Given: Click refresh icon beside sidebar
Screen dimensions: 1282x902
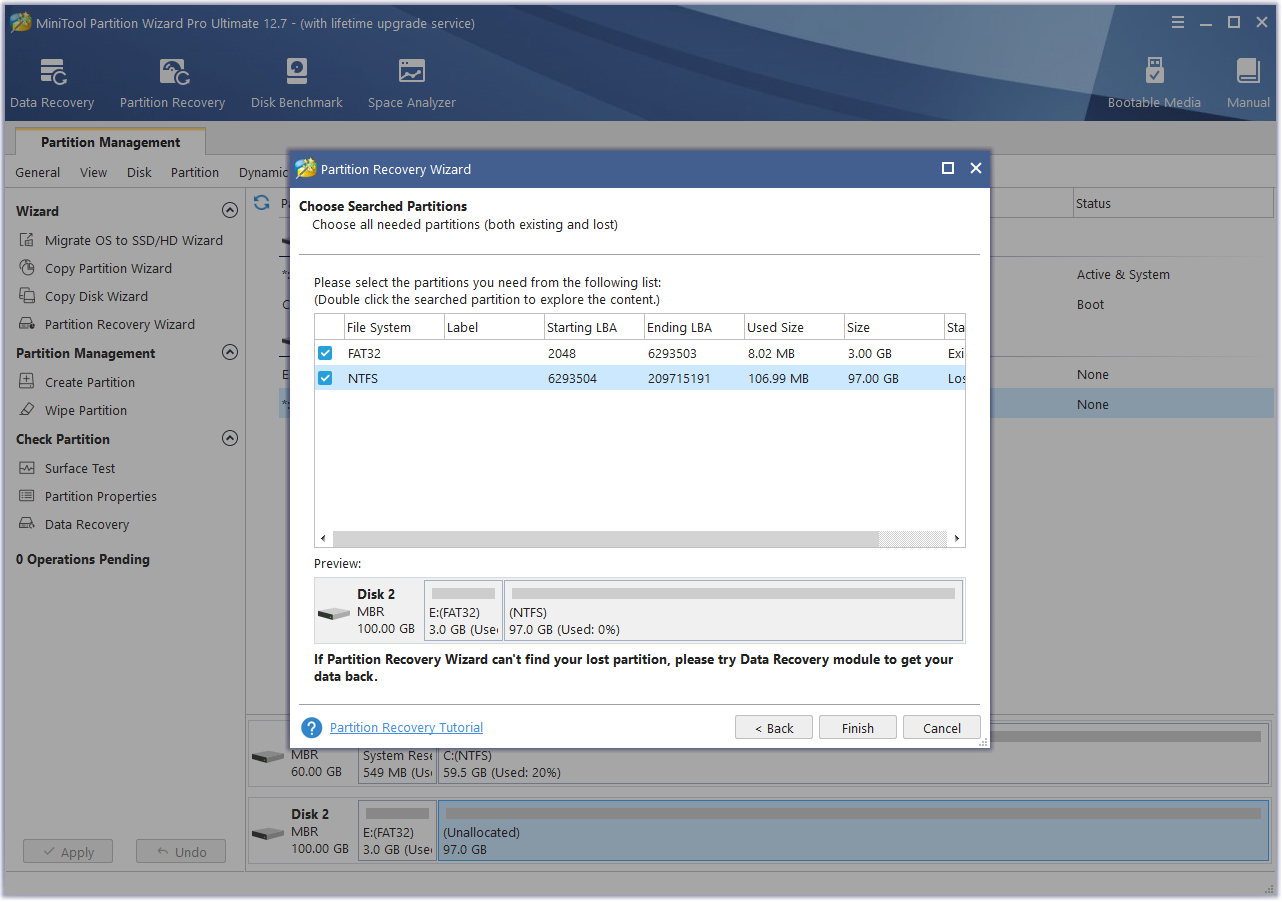Looking at the screenshot, I should click(x=262, y=203).
